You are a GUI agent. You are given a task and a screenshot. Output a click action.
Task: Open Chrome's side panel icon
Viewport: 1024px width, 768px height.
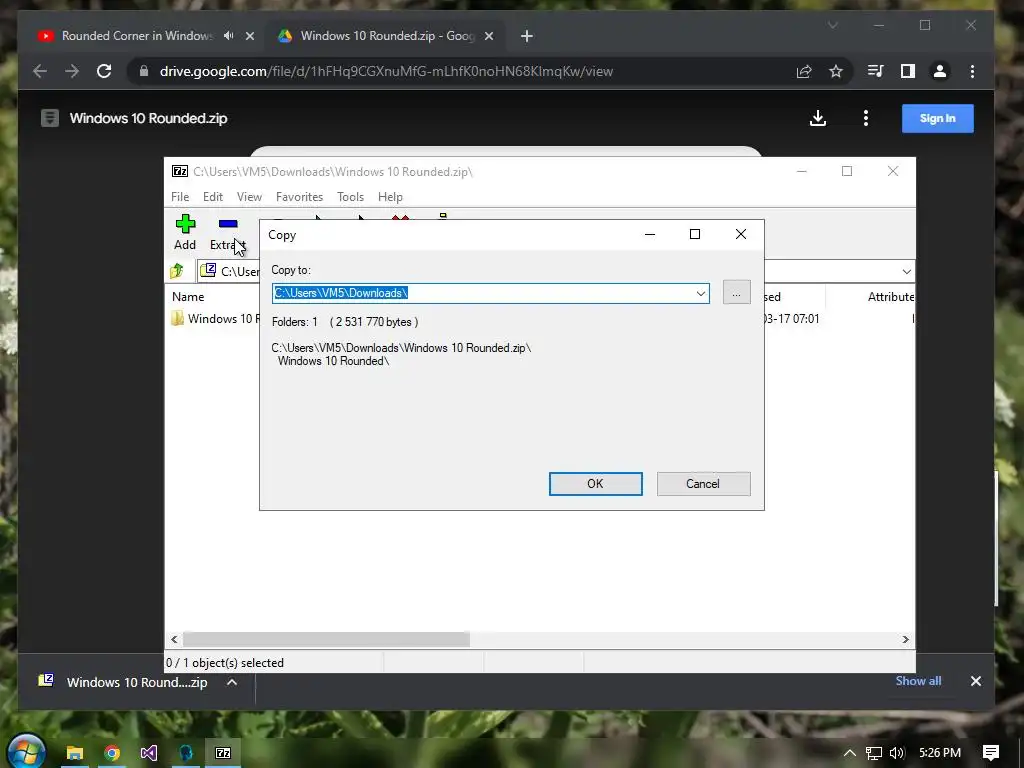908,71
